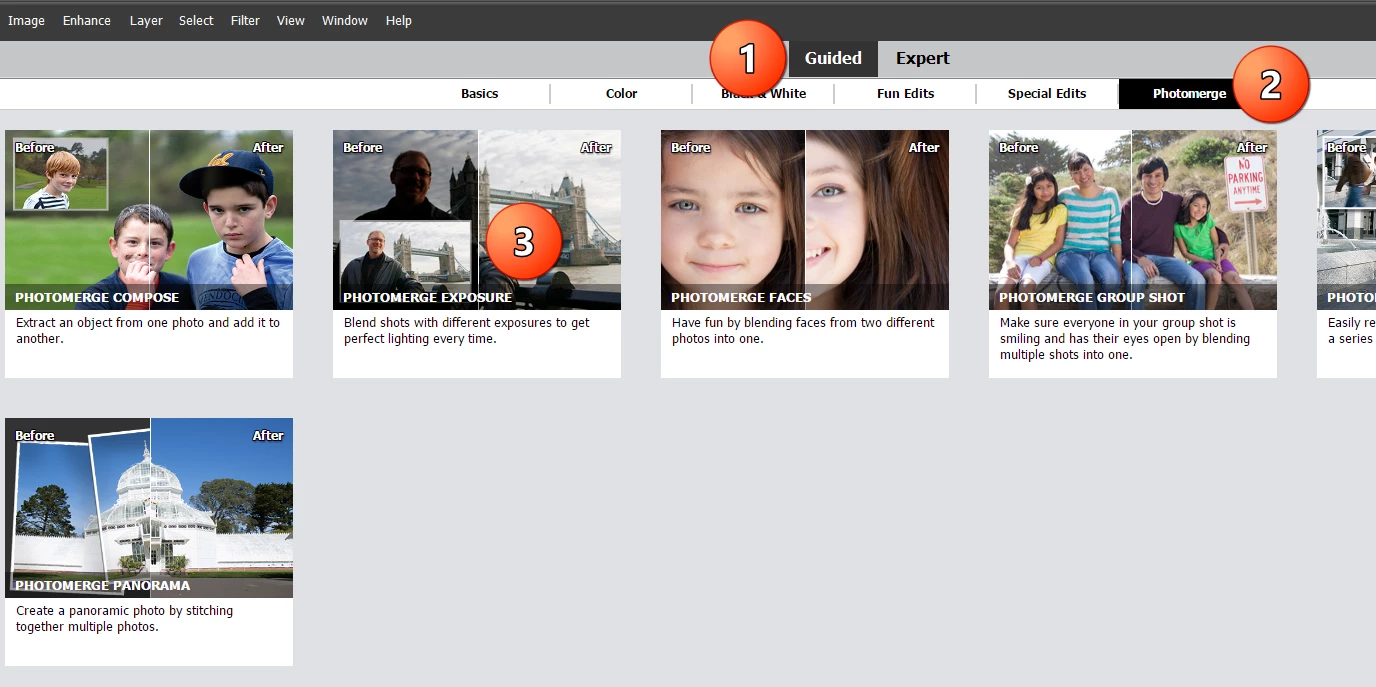Open the Filter menu
This screenshot has height=687, width=1376.
click(x=245, y=20)
